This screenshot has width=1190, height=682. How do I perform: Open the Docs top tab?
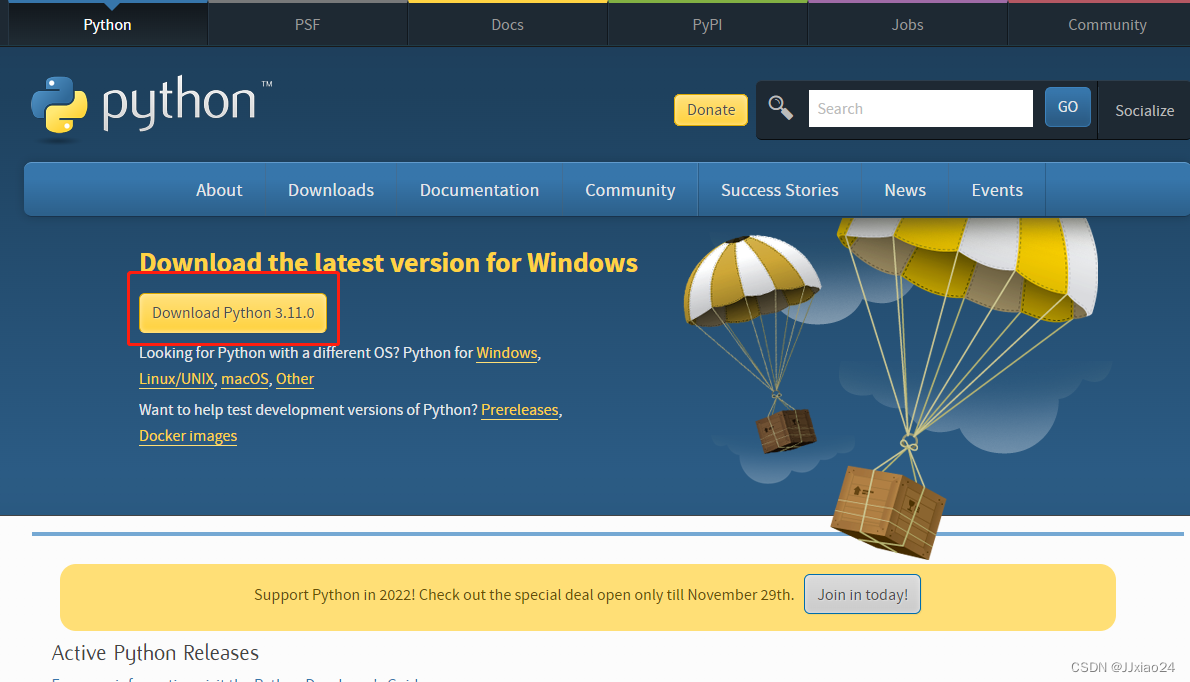pyautogui.click(x=508, y=24)
